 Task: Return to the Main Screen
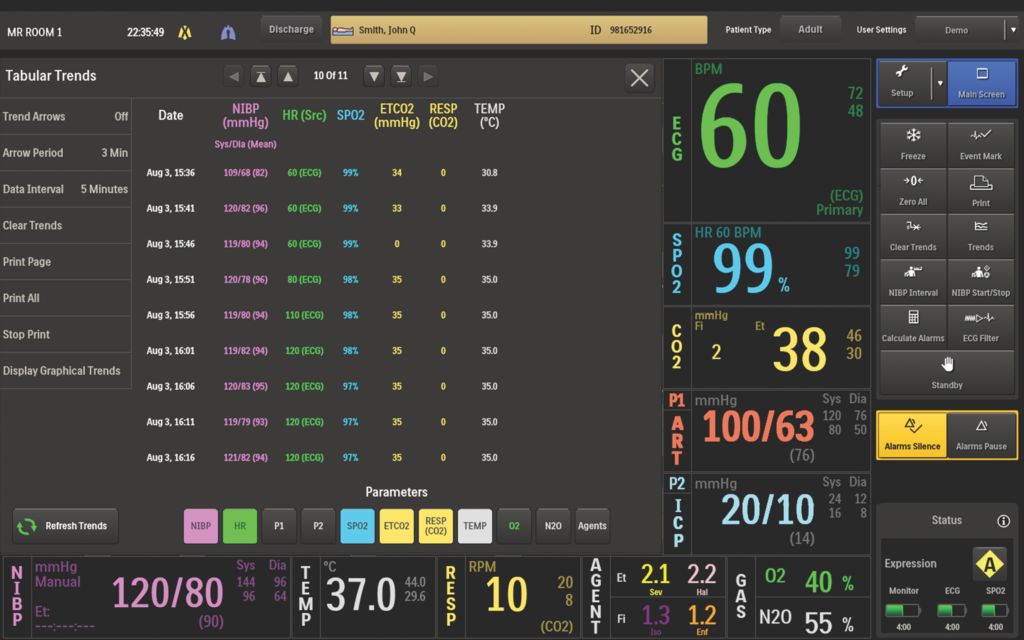point(982,82)
